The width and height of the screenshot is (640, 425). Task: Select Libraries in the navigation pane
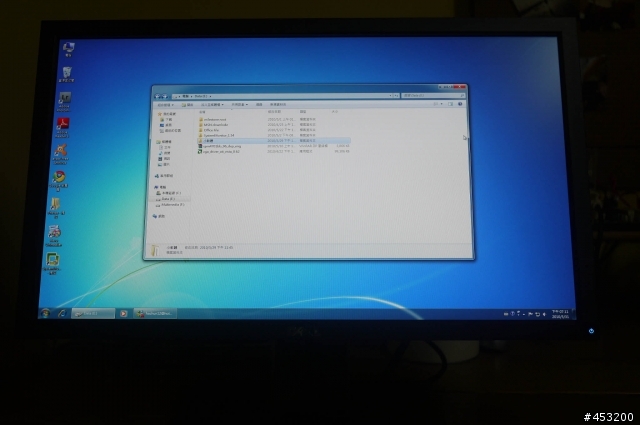coord(164,142)
